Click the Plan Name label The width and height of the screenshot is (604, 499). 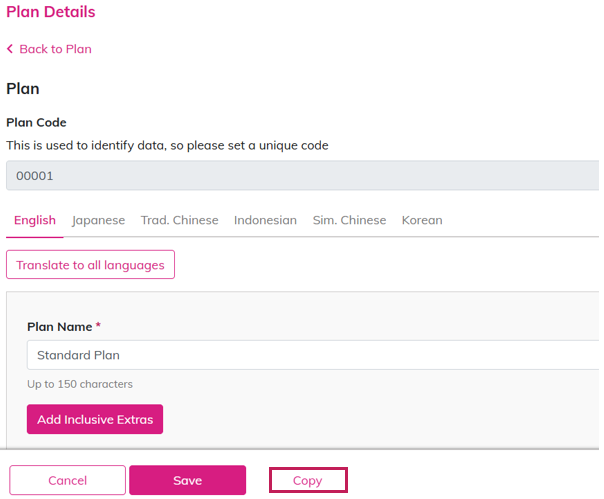[59, 327]
